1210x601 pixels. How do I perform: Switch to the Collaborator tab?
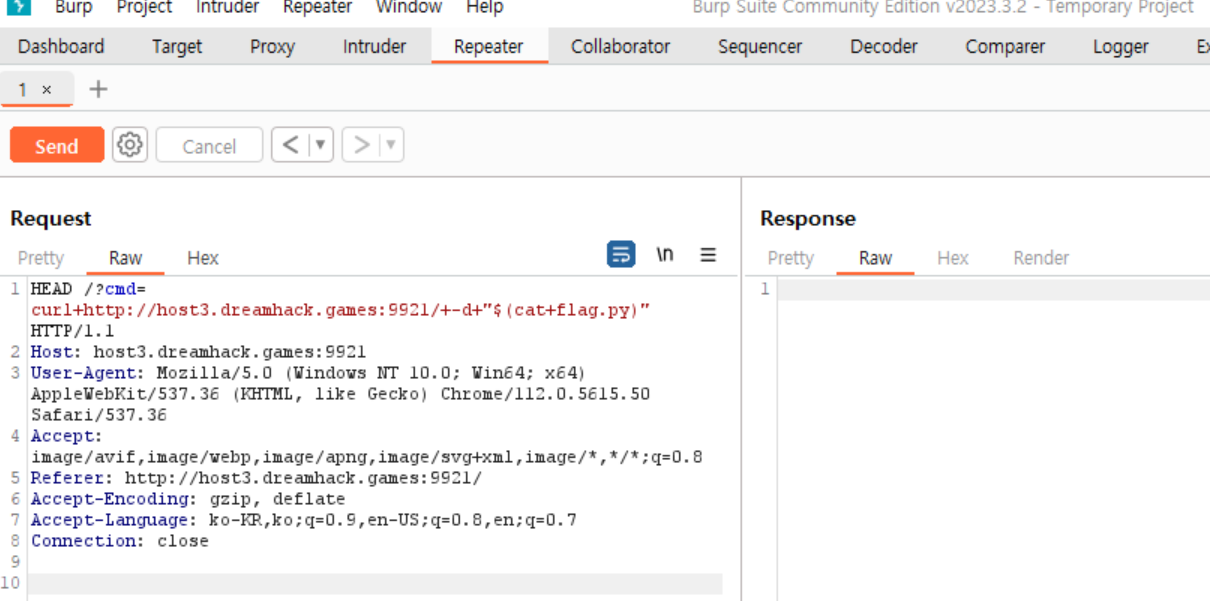click(621, 46)
